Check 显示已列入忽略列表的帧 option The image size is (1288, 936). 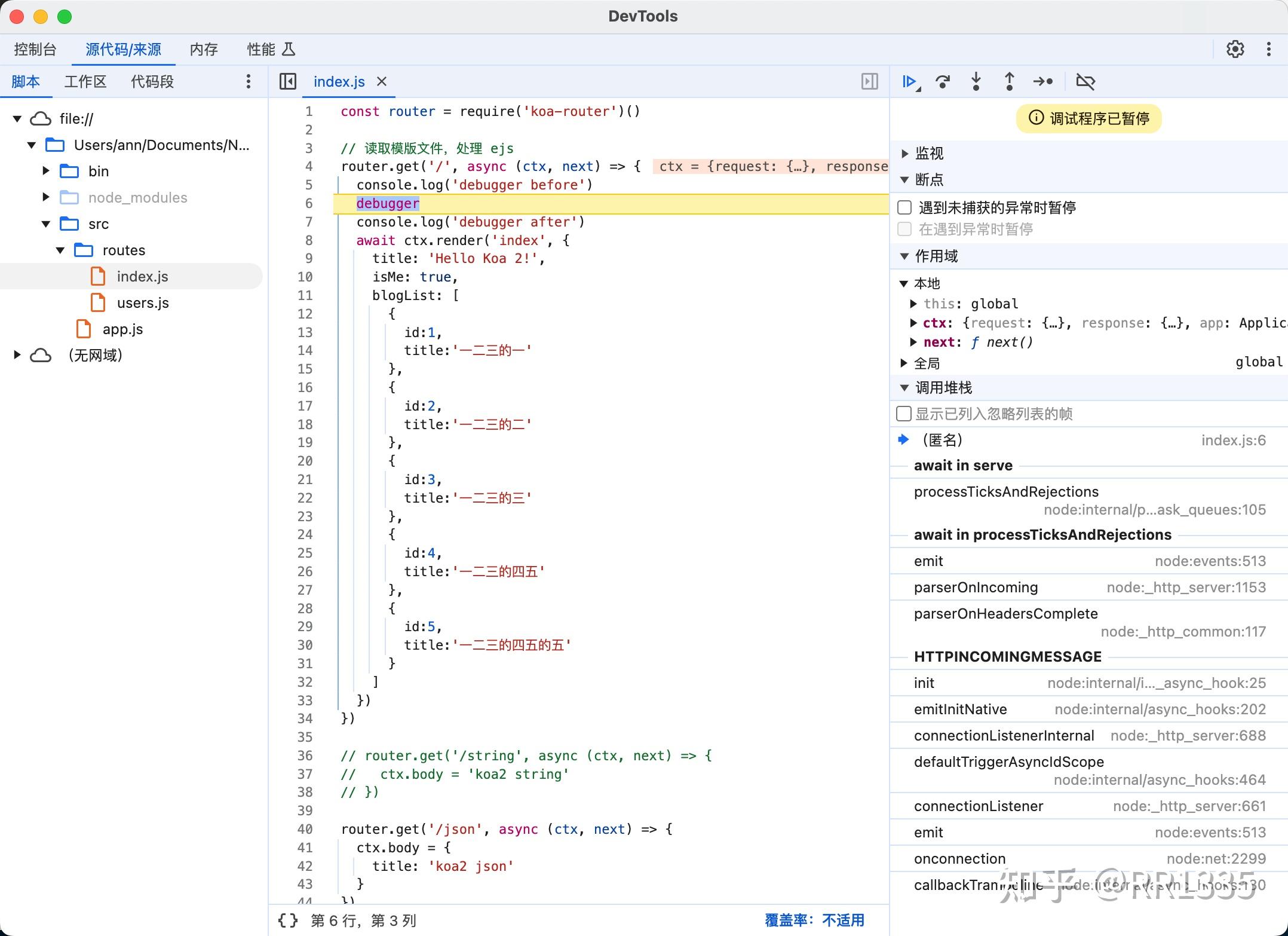click(904, 413)
